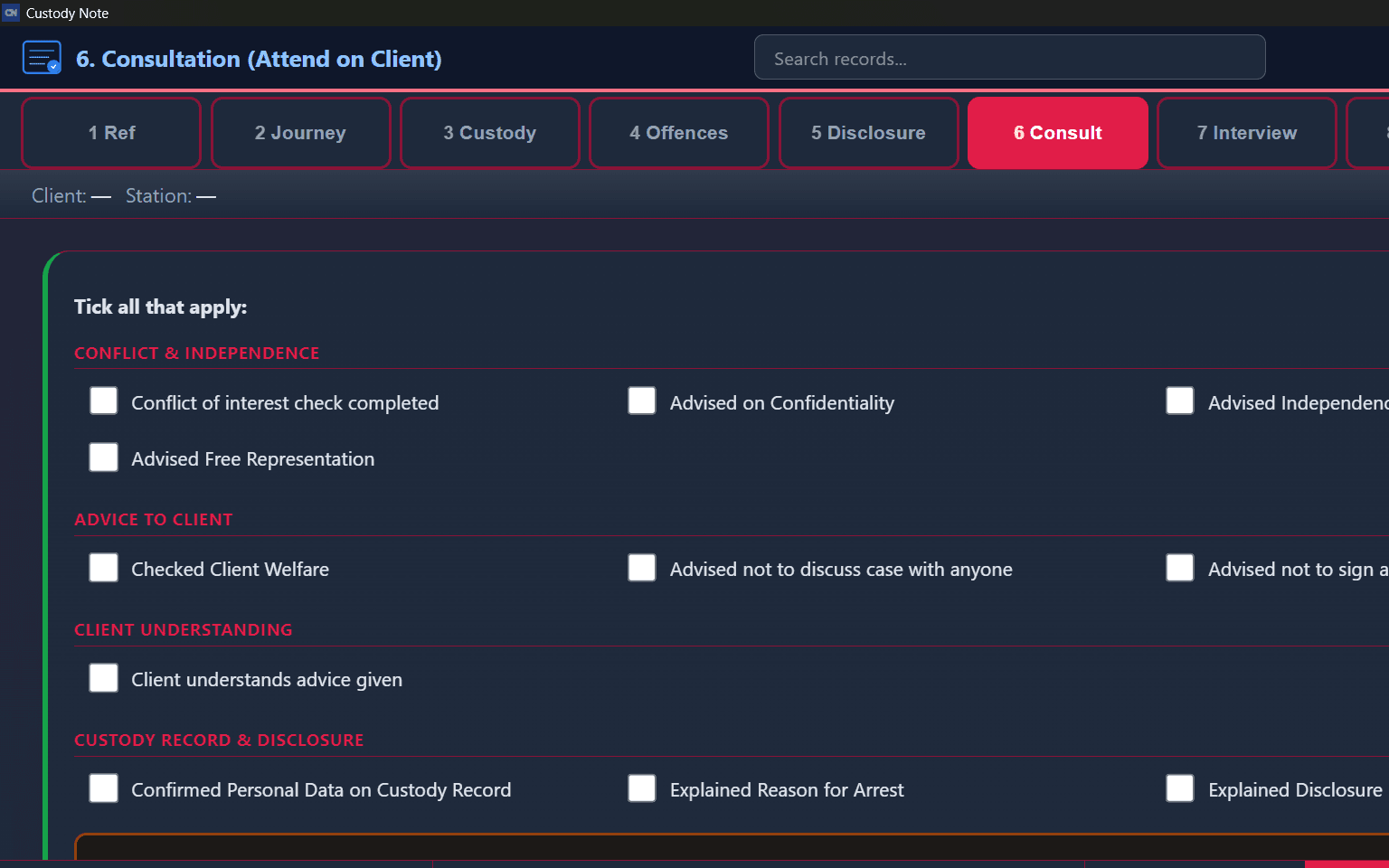1389x868 pixels.
Task: Tick Client understands advice given
Action: point(104,678)
